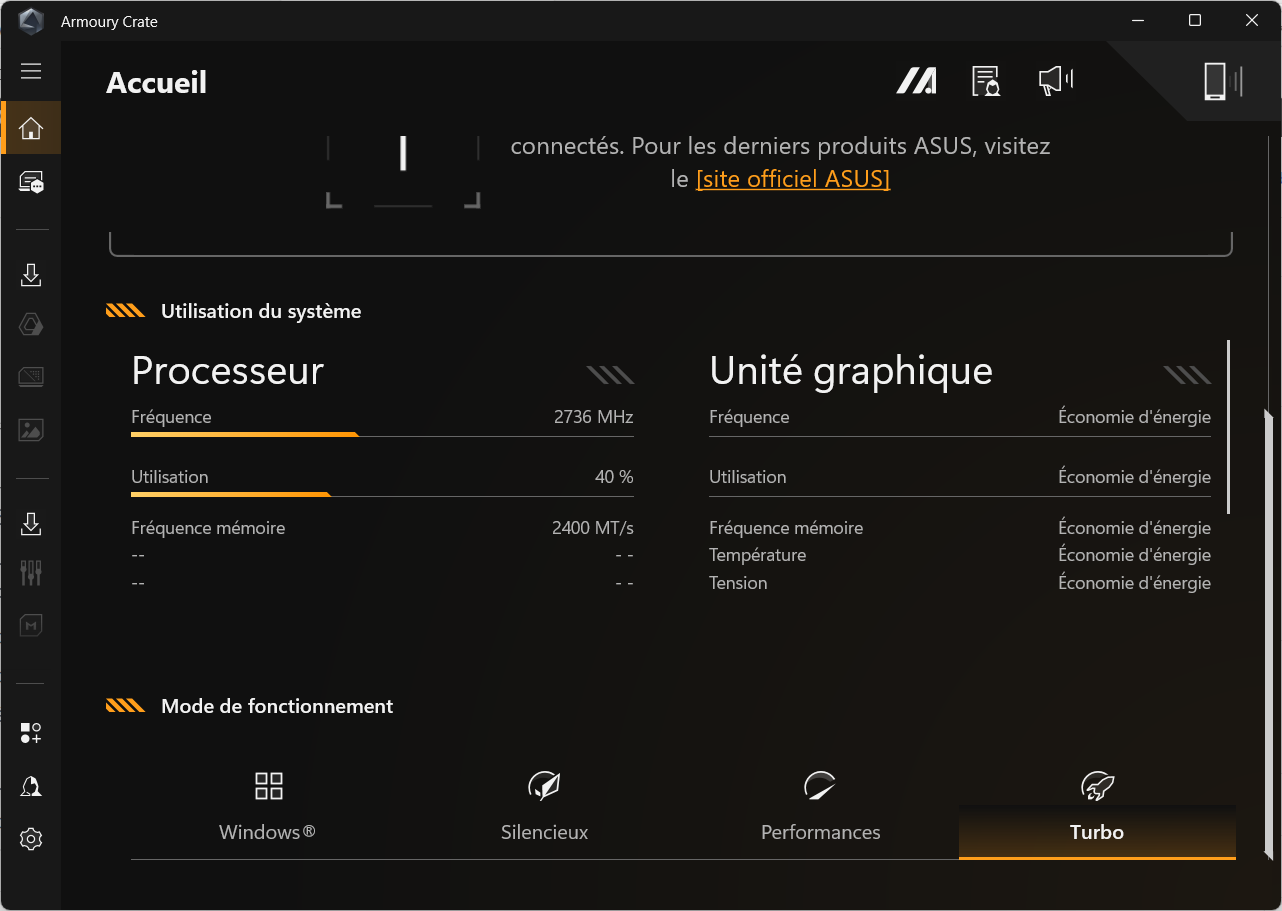
Task: Click the system usage panel scrollbar
Action: 1229,427
